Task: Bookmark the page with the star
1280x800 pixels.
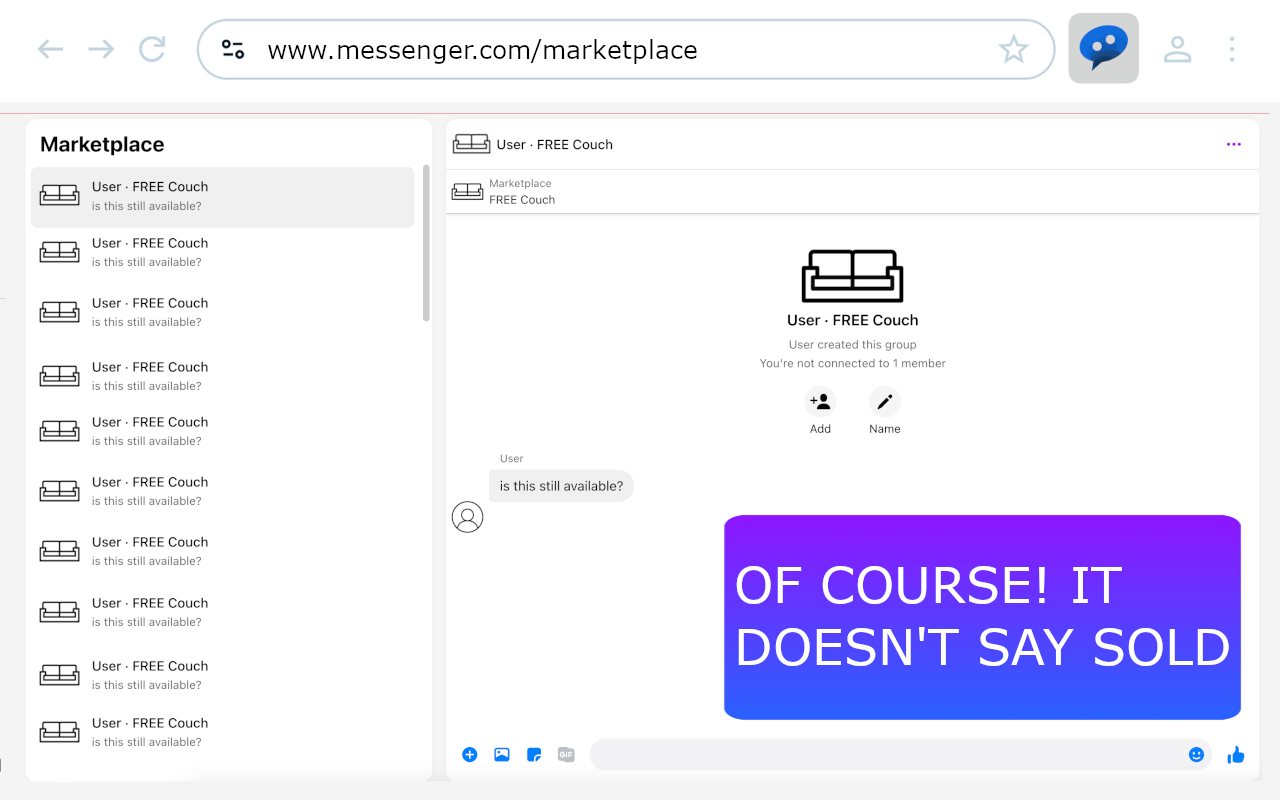Action: click(x=1014, y=49)
